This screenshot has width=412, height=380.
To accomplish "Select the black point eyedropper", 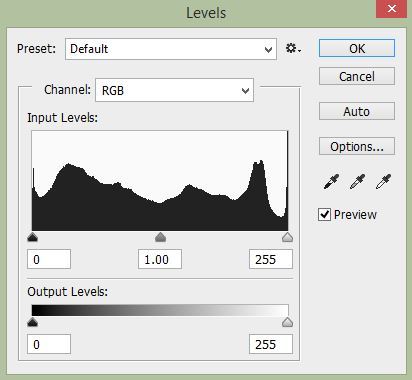I will [x=332, y=181].
